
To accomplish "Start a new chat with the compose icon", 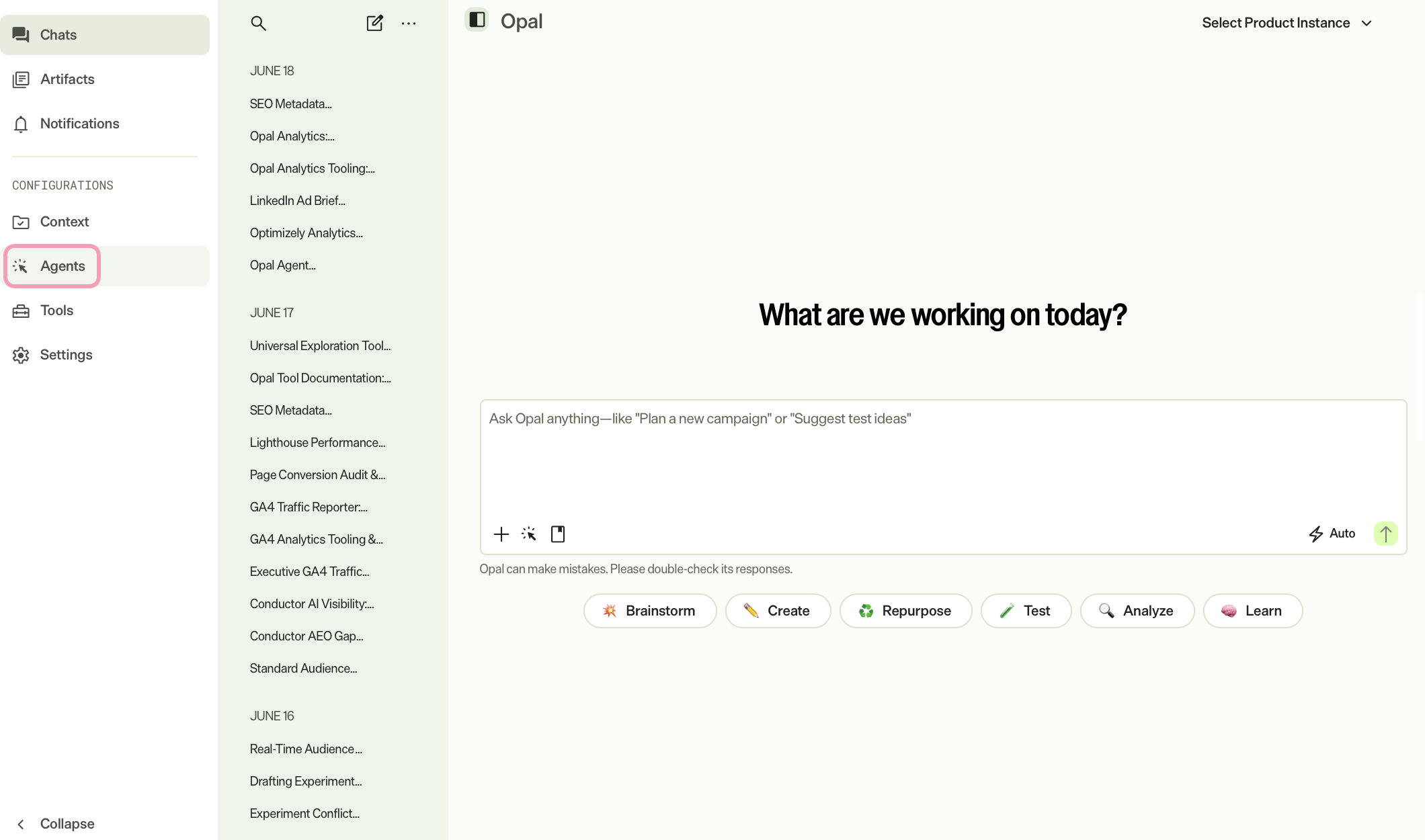I will [374, 24].
